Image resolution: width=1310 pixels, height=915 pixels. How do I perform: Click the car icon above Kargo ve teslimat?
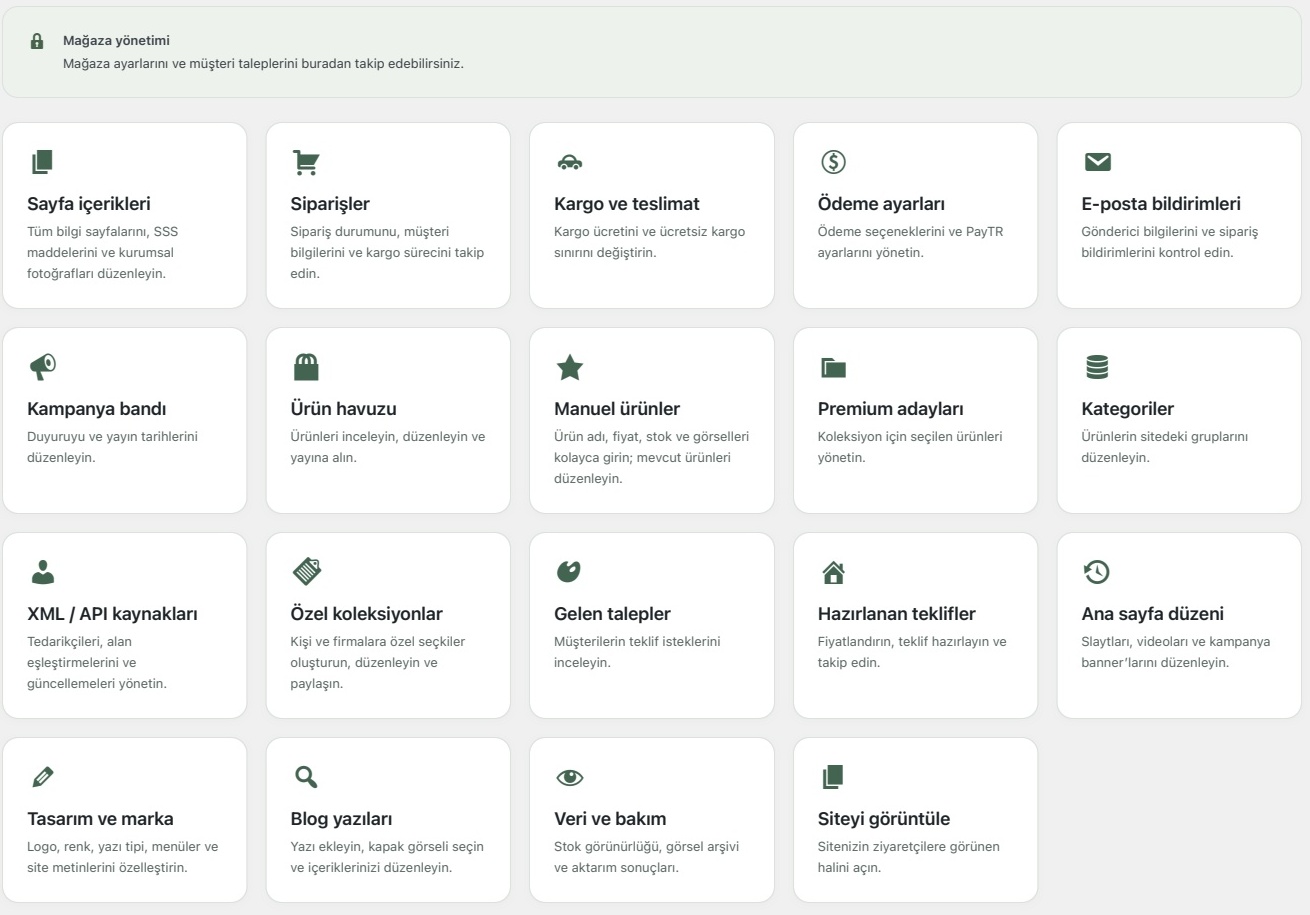[x=569, y=163]
